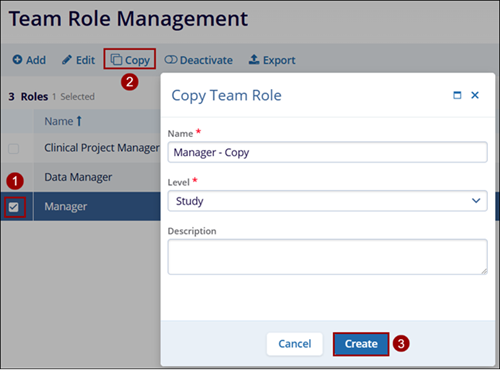Image resolution: width=500 pixels, height=370 pixels.
Task: Click the Name column header
Action: coord(59,121)
